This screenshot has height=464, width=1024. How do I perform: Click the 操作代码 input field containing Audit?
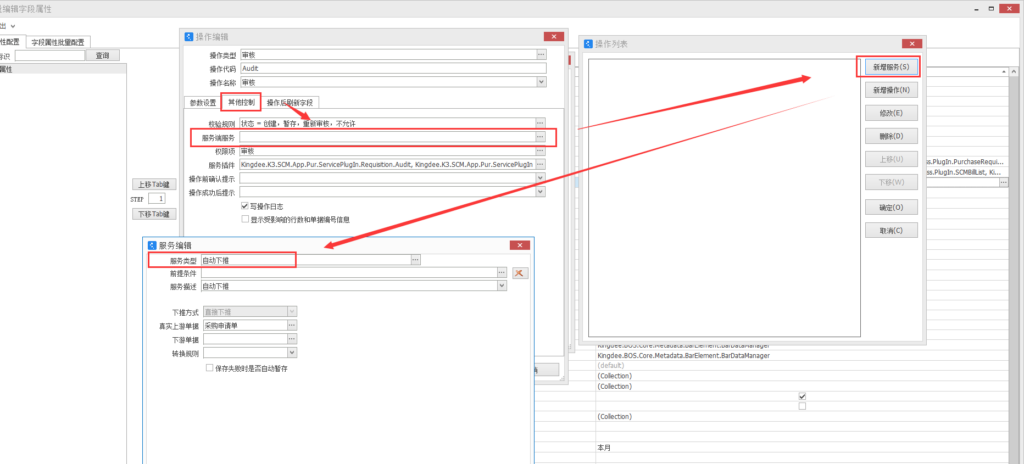tap(390, 68)
